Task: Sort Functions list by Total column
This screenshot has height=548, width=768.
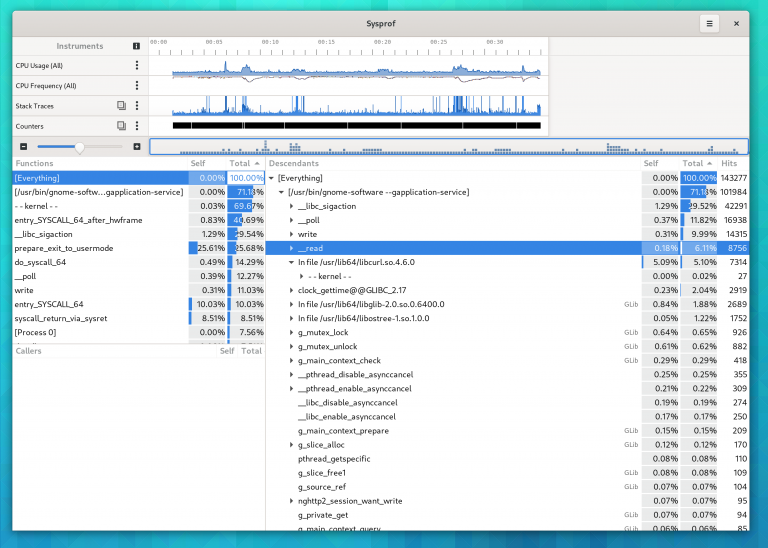Action: (242, 162)
